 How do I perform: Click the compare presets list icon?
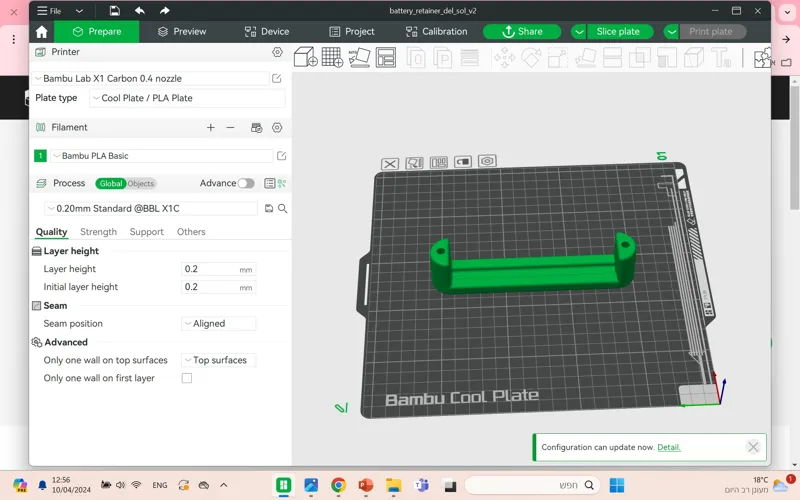[269, 183]
